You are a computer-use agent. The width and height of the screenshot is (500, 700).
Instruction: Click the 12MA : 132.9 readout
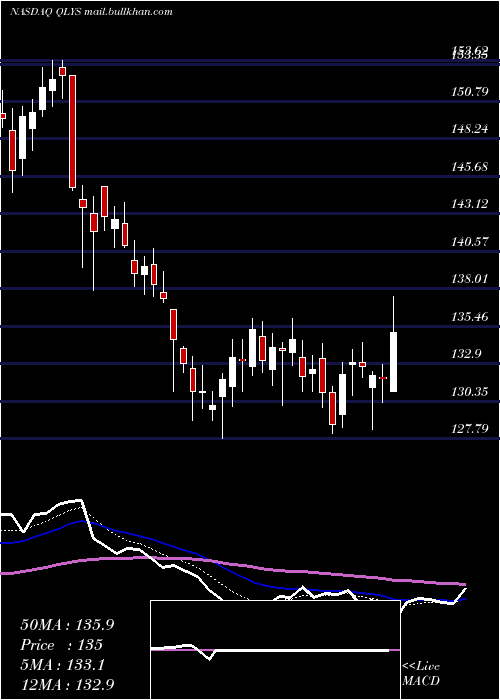click(x=67, y=684)
